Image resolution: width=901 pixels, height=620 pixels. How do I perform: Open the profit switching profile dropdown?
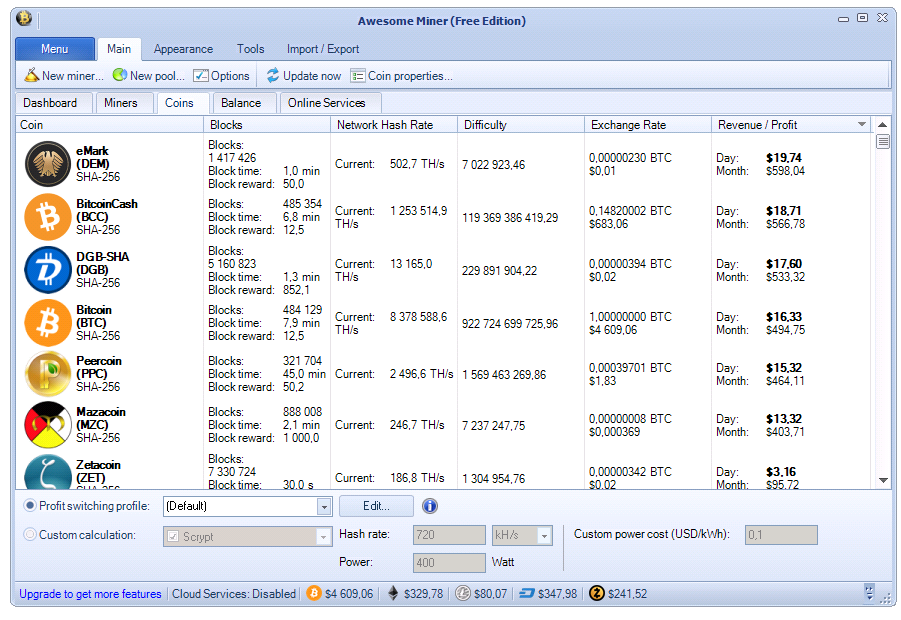324,506
